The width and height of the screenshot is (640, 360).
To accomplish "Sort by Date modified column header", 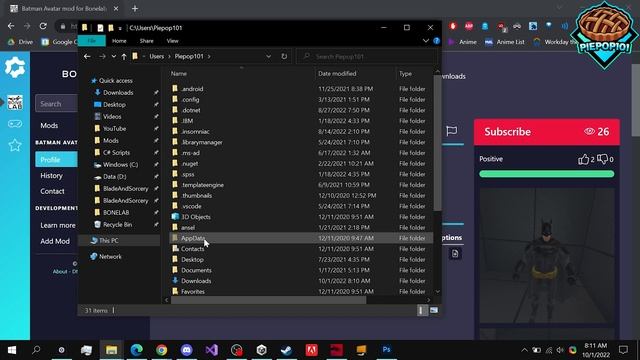I will click(x=337, y=73).
